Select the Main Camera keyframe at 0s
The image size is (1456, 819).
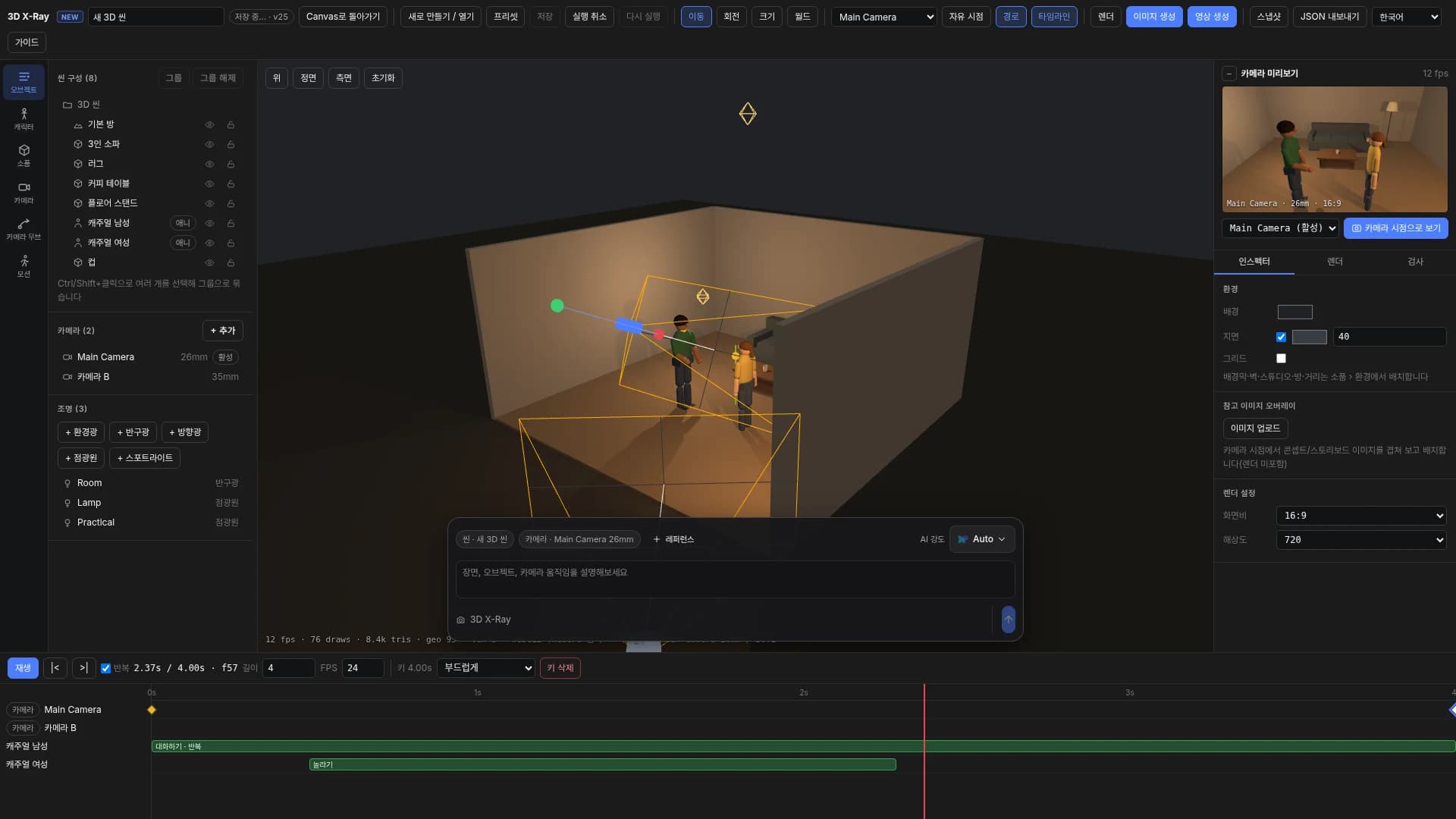[152, 710]
